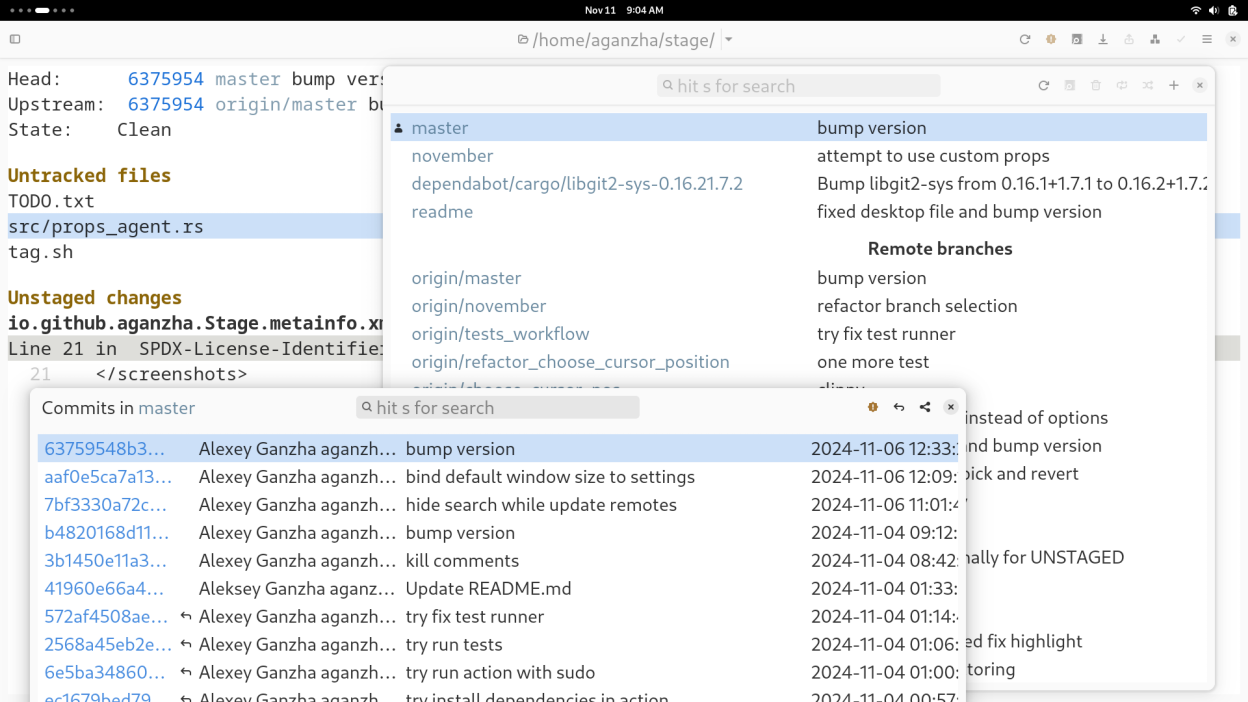Refresh the branches list in the branches panel
This screenshot has height=702, width=1248.
pyautogui.click(x=1044, y=86)
